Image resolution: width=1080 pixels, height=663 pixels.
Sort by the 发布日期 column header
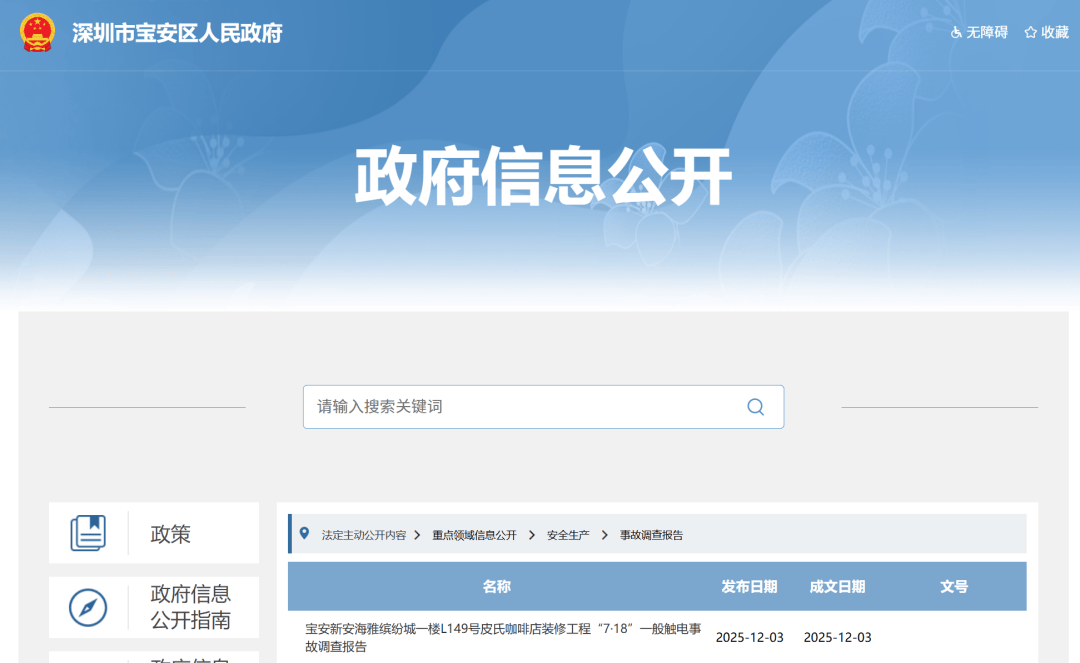click(x=748, y=587)
